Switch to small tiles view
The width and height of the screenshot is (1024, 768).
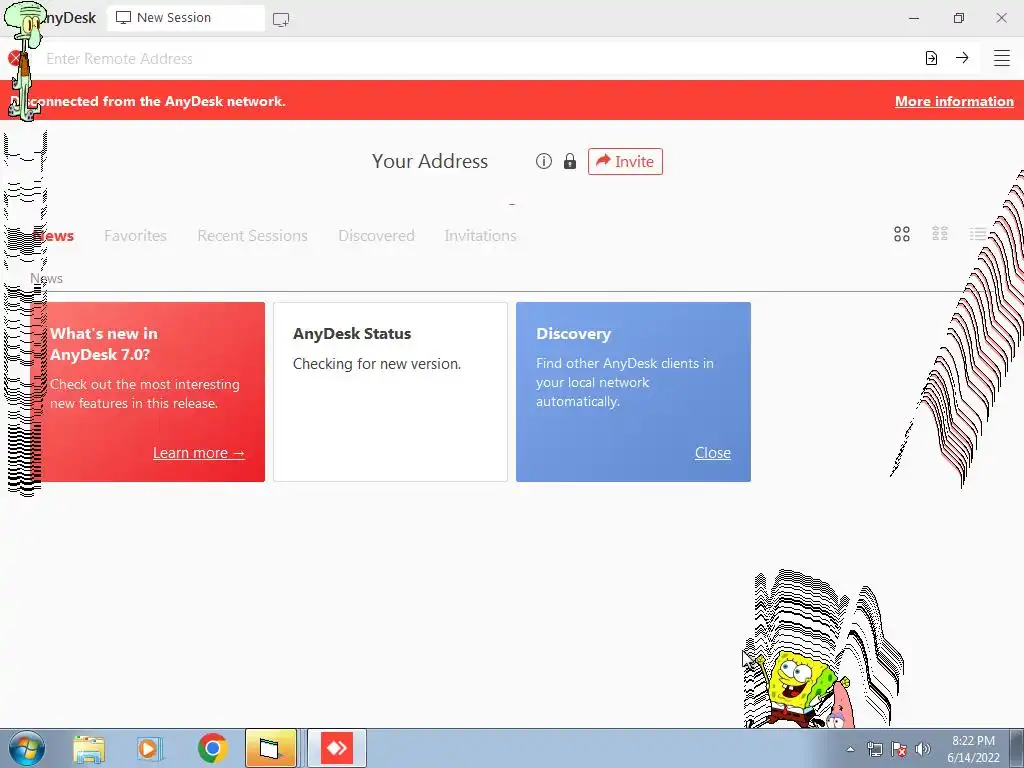coord(940,234)
